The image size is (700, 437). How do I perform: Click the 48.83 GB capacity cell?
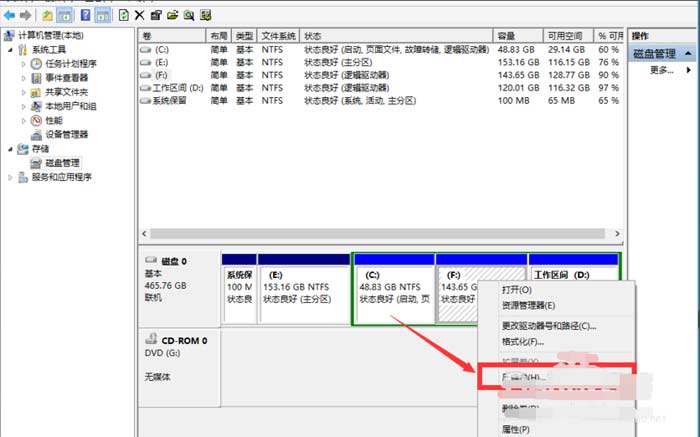[516, 50]
